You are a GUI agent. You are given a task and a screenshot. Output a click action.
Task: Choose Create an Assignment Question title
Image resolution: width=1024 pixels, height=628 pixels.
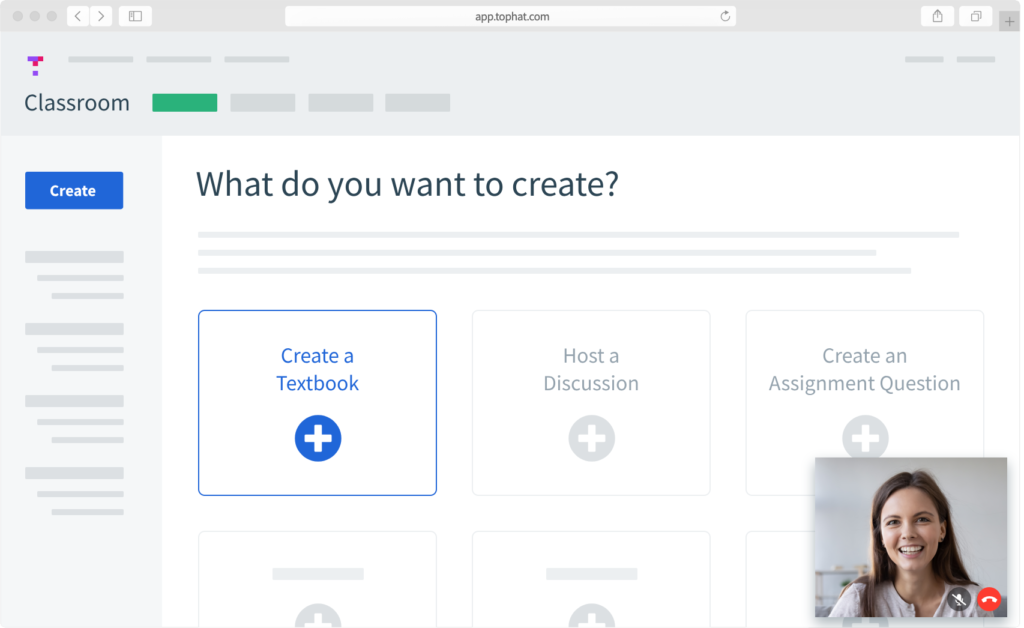click(x=864, y=369)
